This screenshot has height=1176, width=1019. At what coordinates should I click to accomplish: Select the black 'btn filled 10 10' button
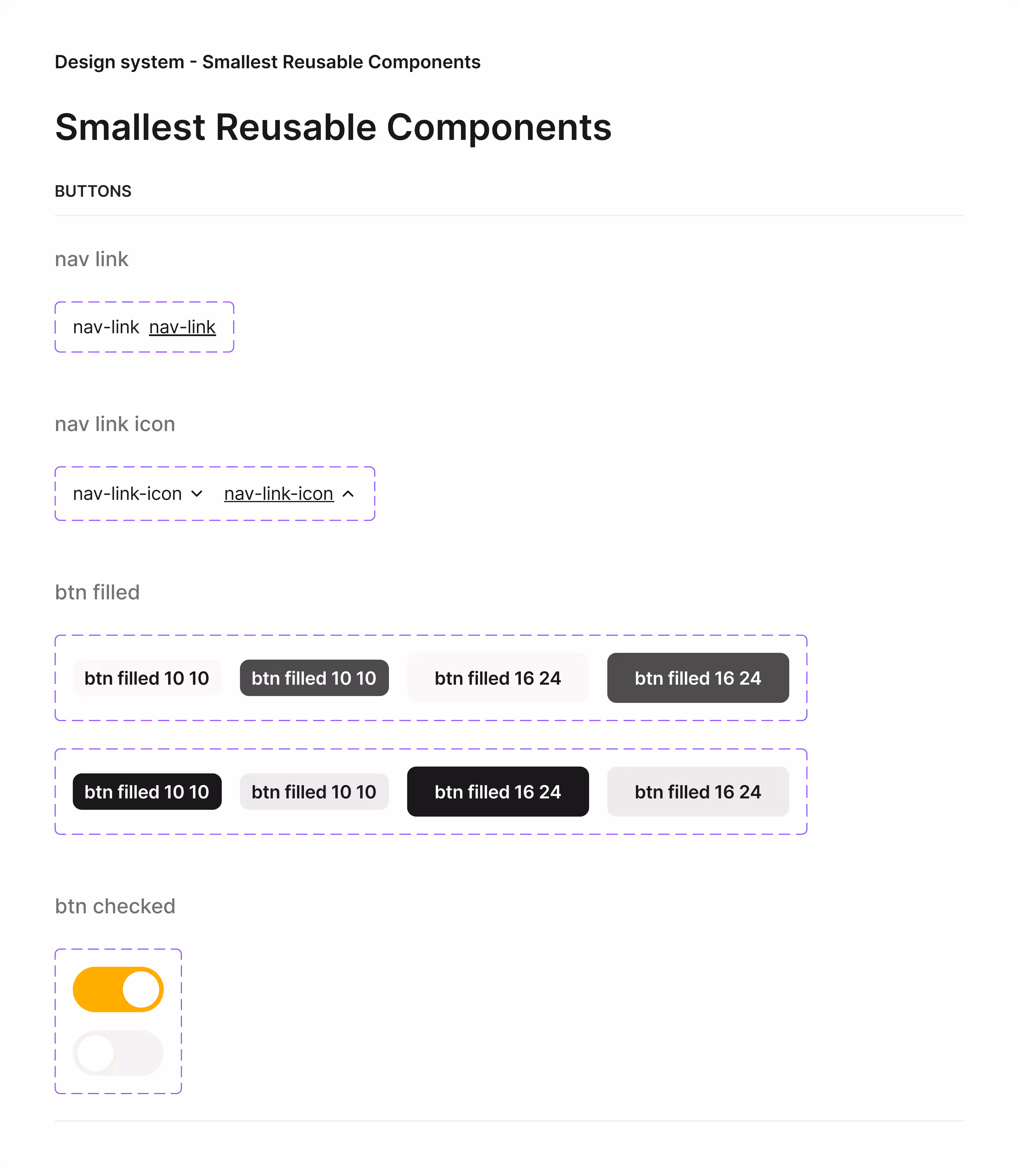pyautogui.click(x=147, y=792)
